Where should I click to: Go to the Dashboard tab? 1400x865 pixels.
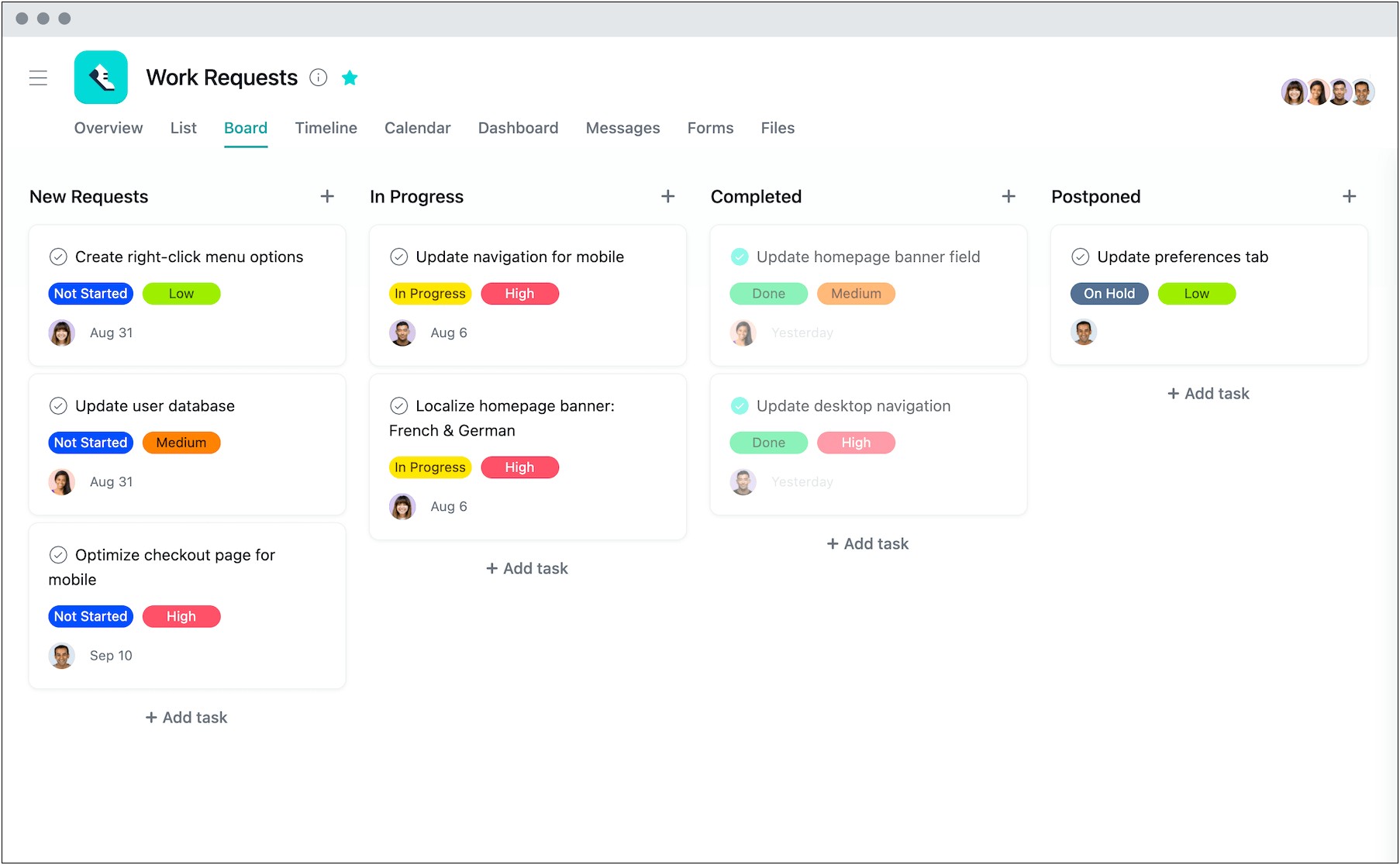(519, 128)
